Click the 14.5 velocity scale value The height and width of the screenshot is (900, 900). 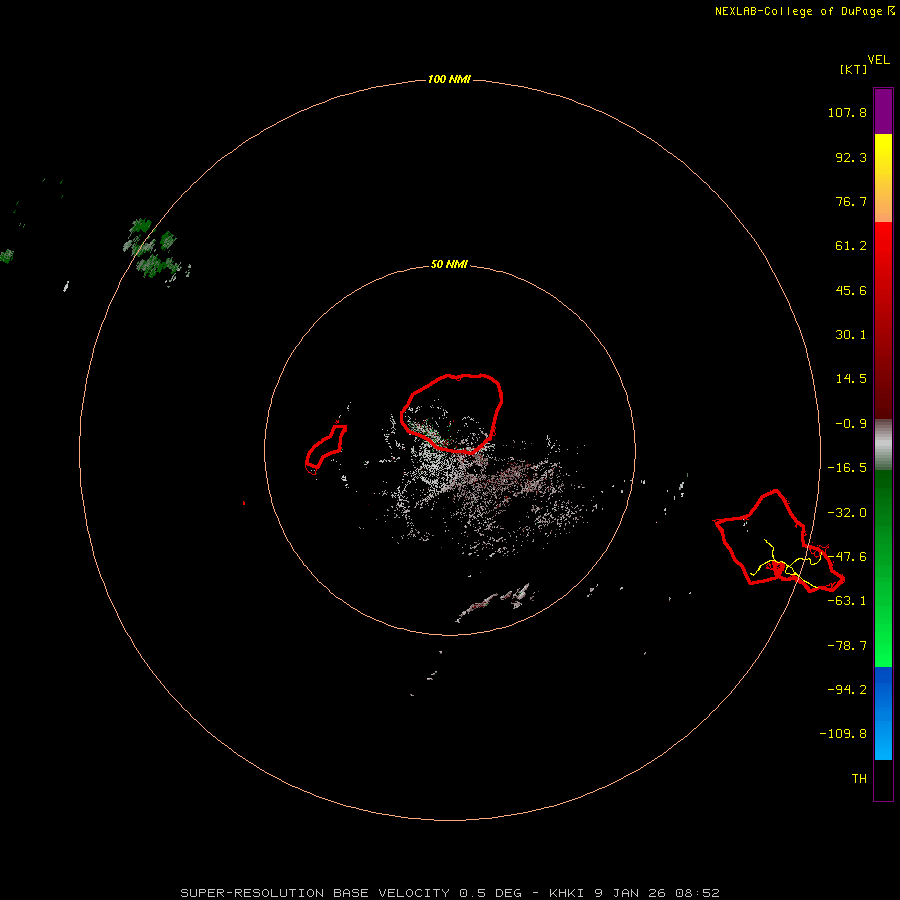click(851, 379)
